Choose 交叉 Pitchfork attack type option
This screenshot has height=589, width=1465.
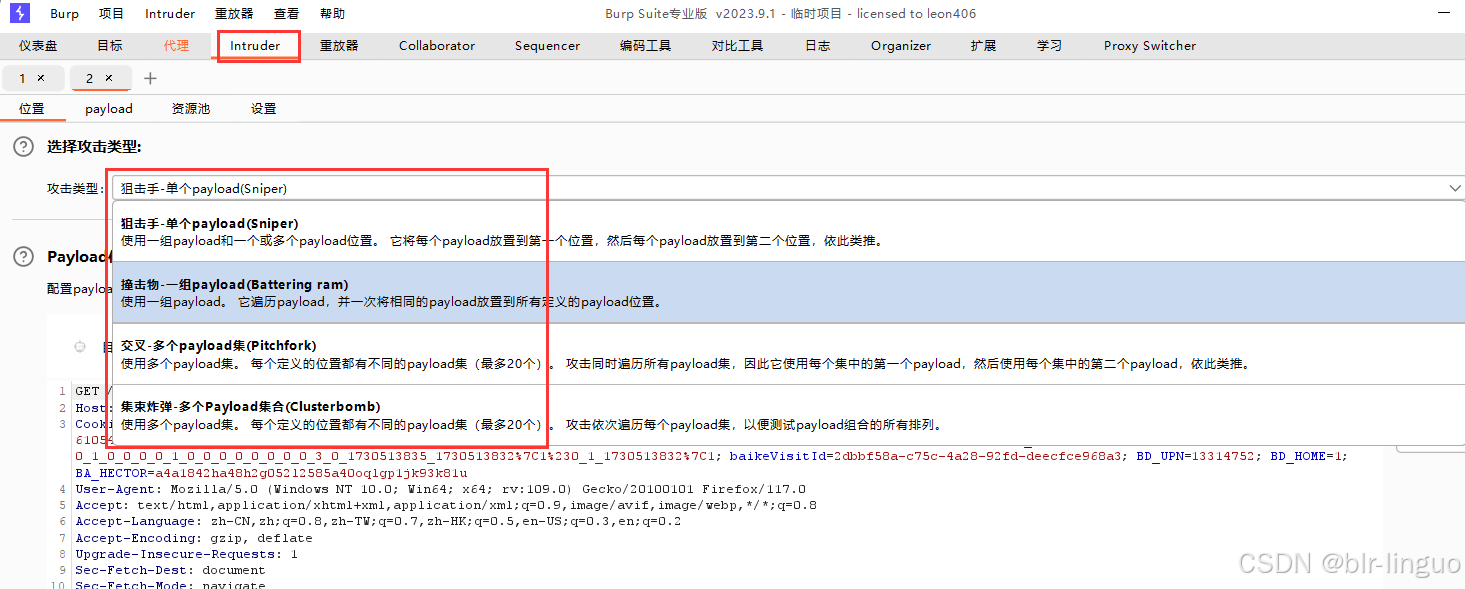[790, 354]
